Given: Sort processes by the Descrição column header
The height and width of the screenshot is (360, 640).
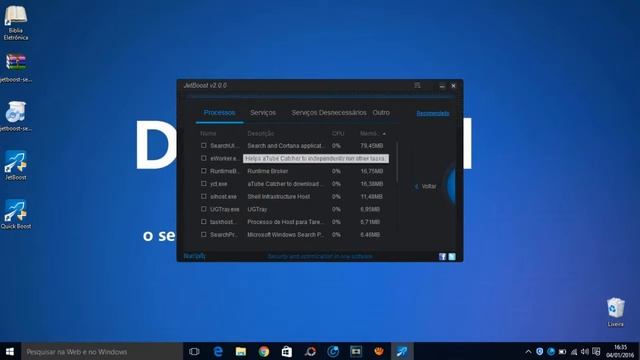Looking at the screenshot, I should (260, 133).
